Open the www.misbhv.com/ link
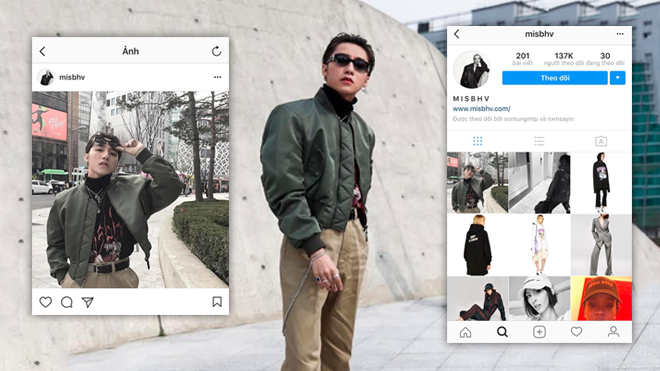The height and width of the screenshot is (371, 660). pyautogui.click(x=482, y=109)
